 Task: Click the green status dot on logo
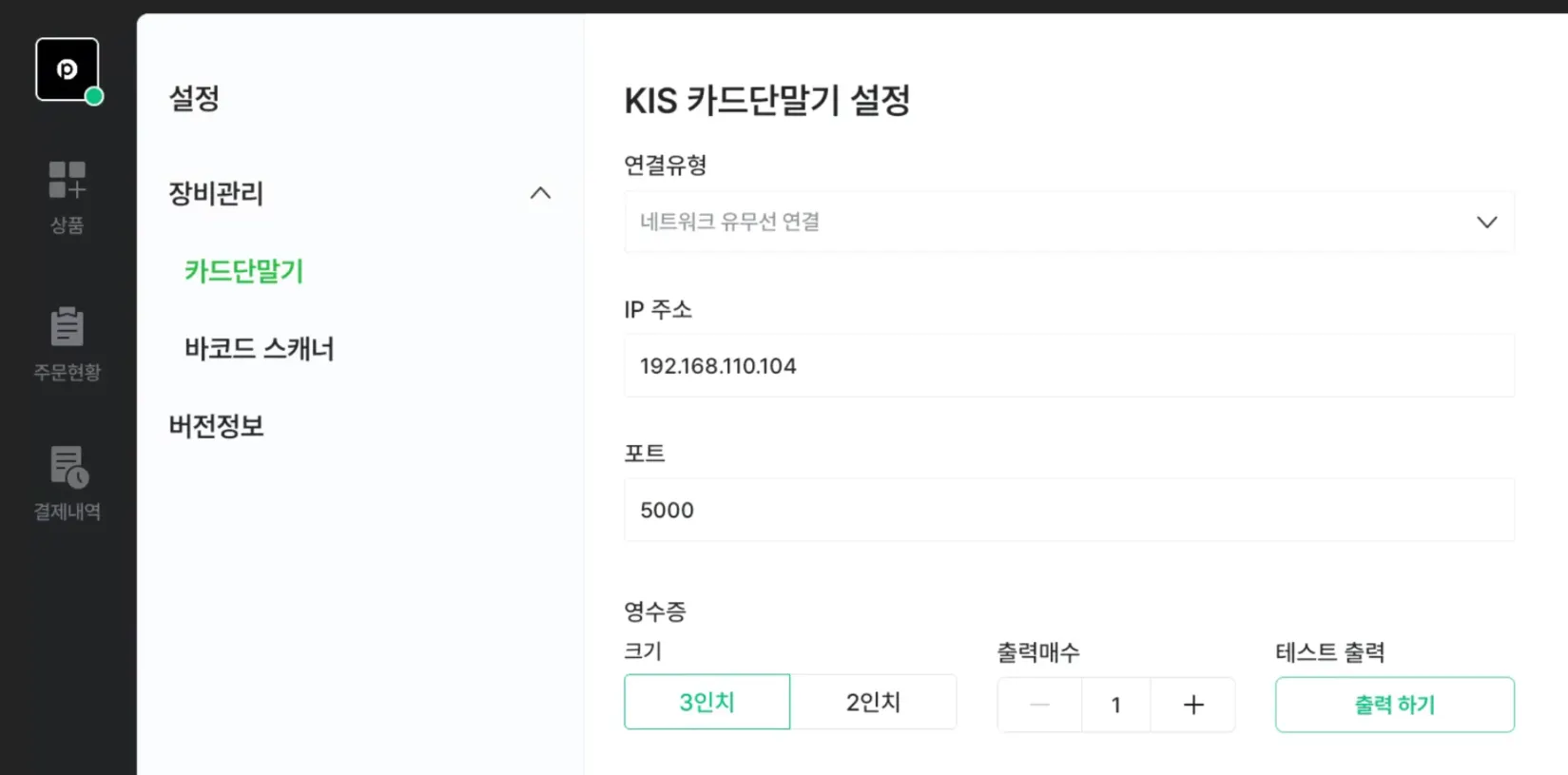click(x=94, y=97)
